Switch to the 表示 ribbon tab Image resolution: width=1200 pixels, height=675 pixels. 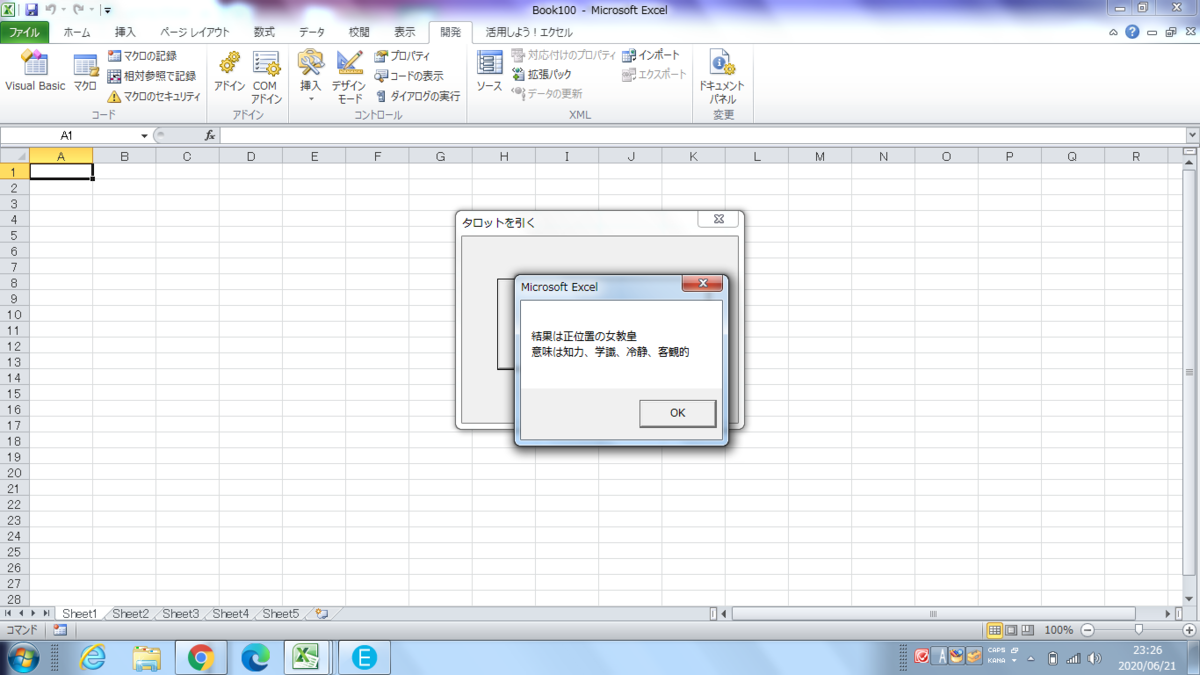[x=404, y=32]
